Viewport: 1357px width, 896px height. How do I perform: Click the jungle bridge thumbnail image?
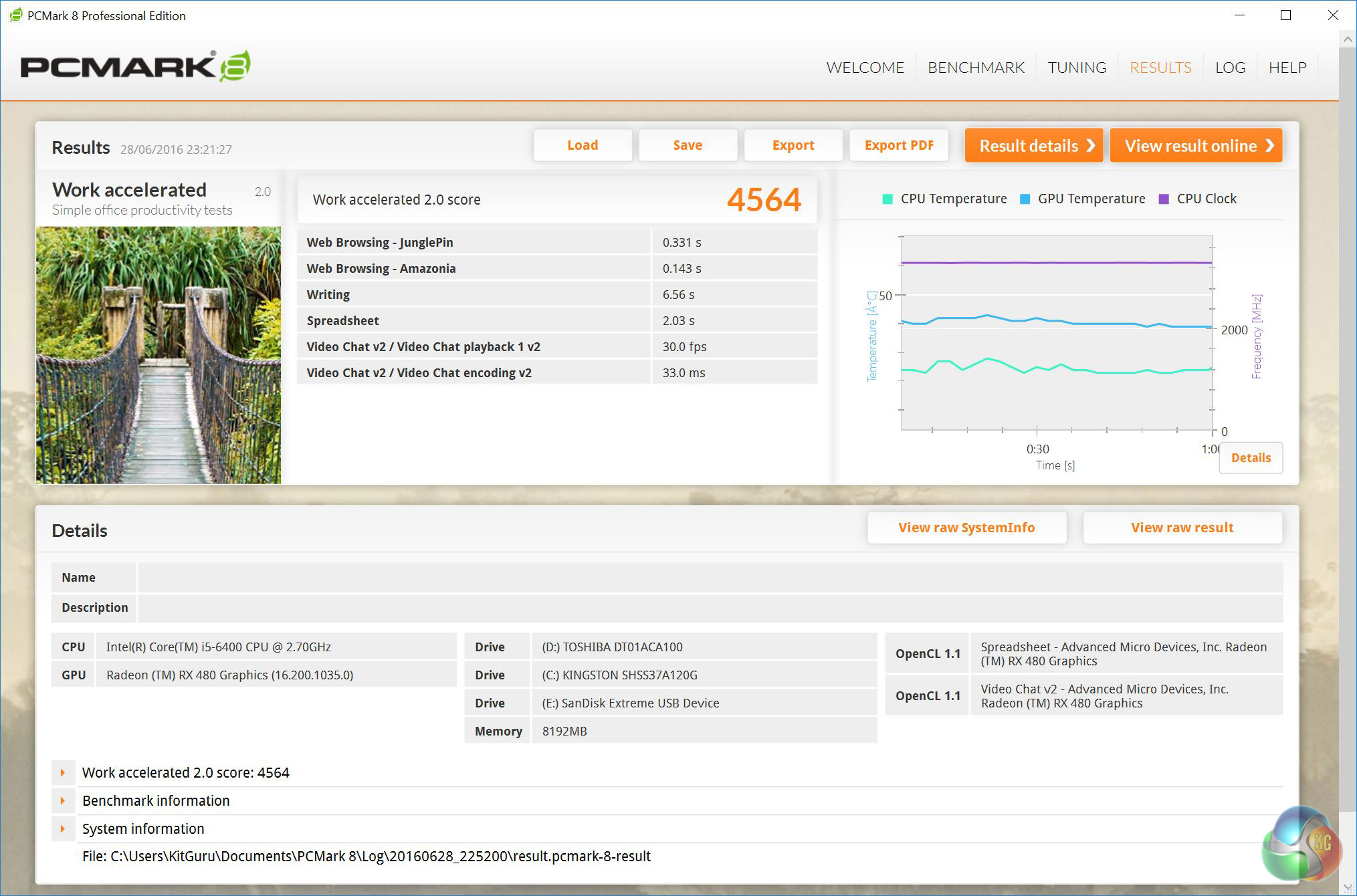(x=159, y=355)
